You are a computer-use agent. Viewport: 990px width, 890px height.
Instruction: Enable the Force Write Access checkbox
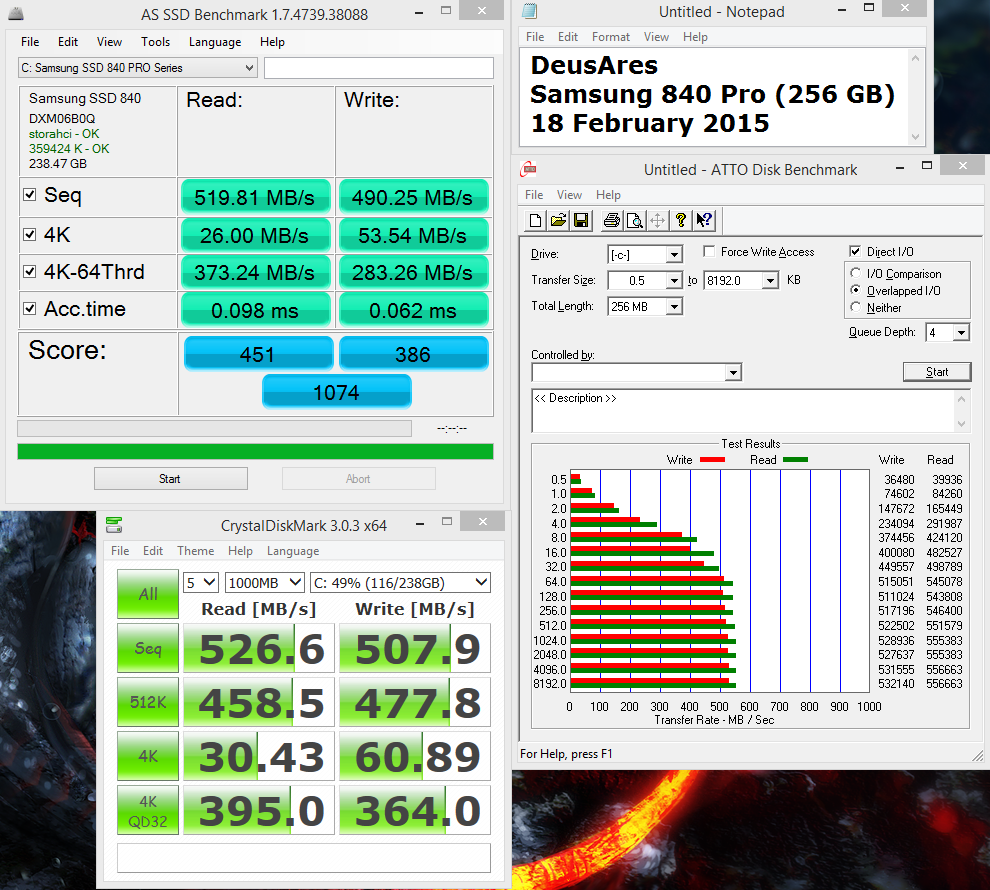pyautogui.click(x=710, y=252)
